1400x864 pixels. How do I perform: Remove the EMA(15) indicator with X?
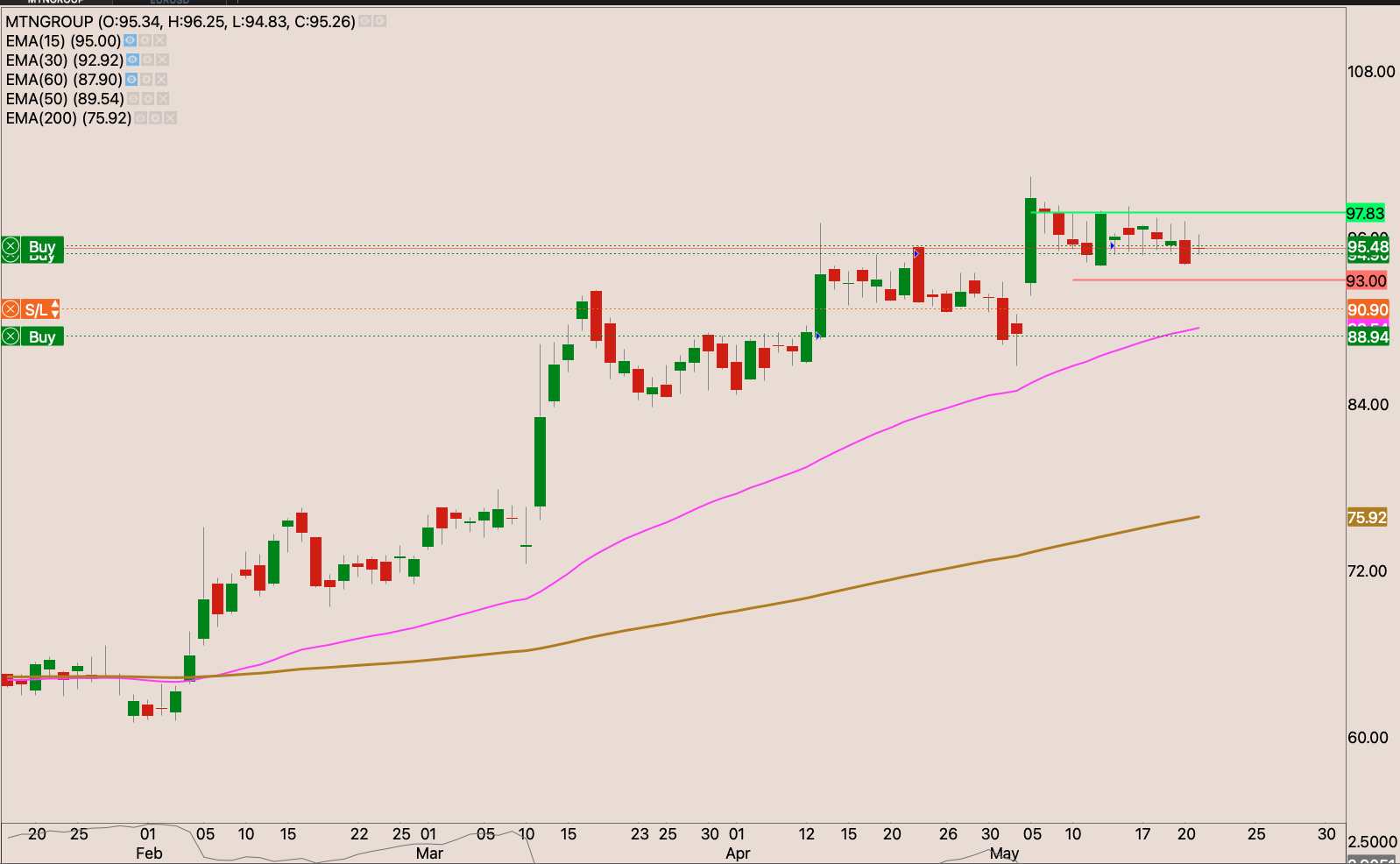tap(160, 41)
